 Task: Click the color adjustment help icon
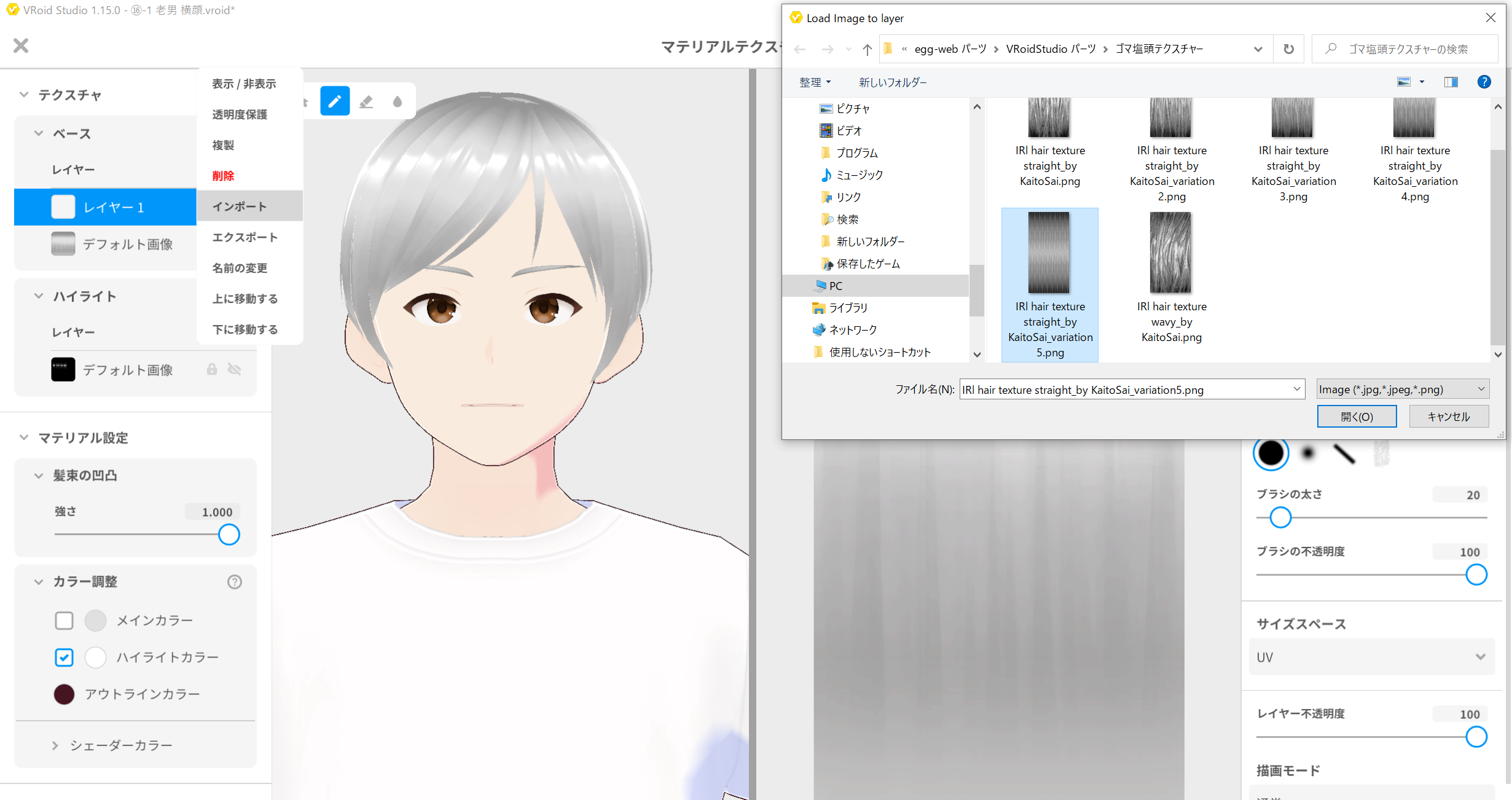point(234,581)
